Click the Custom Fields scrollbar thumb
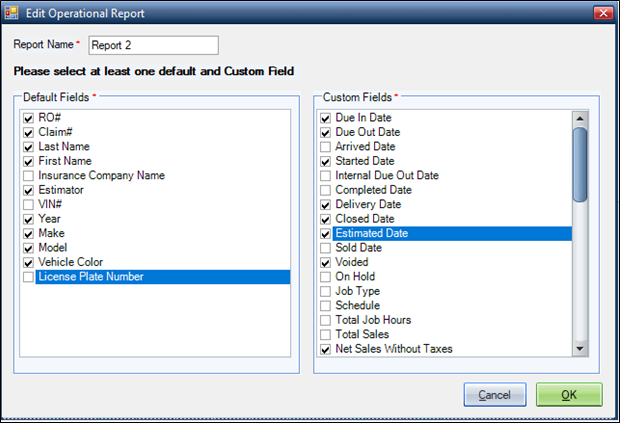Screen dimensions: 620x423 click(x=580, y=164)
